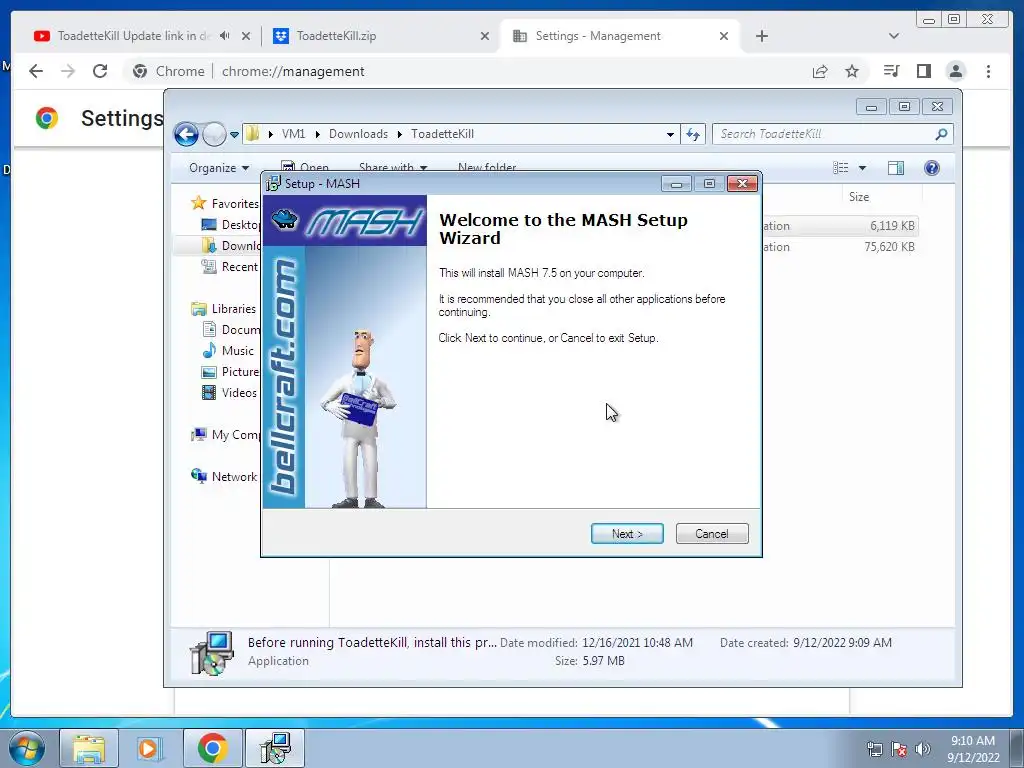Click Next in MASH Setup wizard
The height and width of the screenshot is (768, 1024).
pyautogui.click(x=627, y=534)
